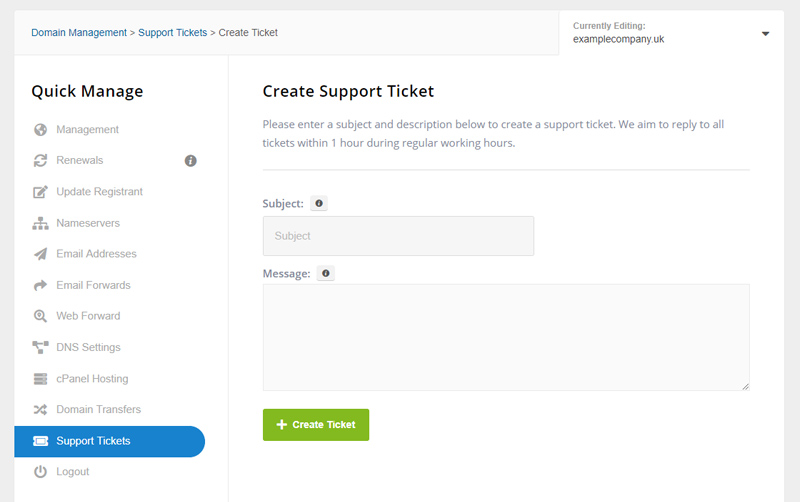Expand the Currently Editing domain dropdown
The height and width of the screenshot is (502, 800).
click(x=765, y=34)
